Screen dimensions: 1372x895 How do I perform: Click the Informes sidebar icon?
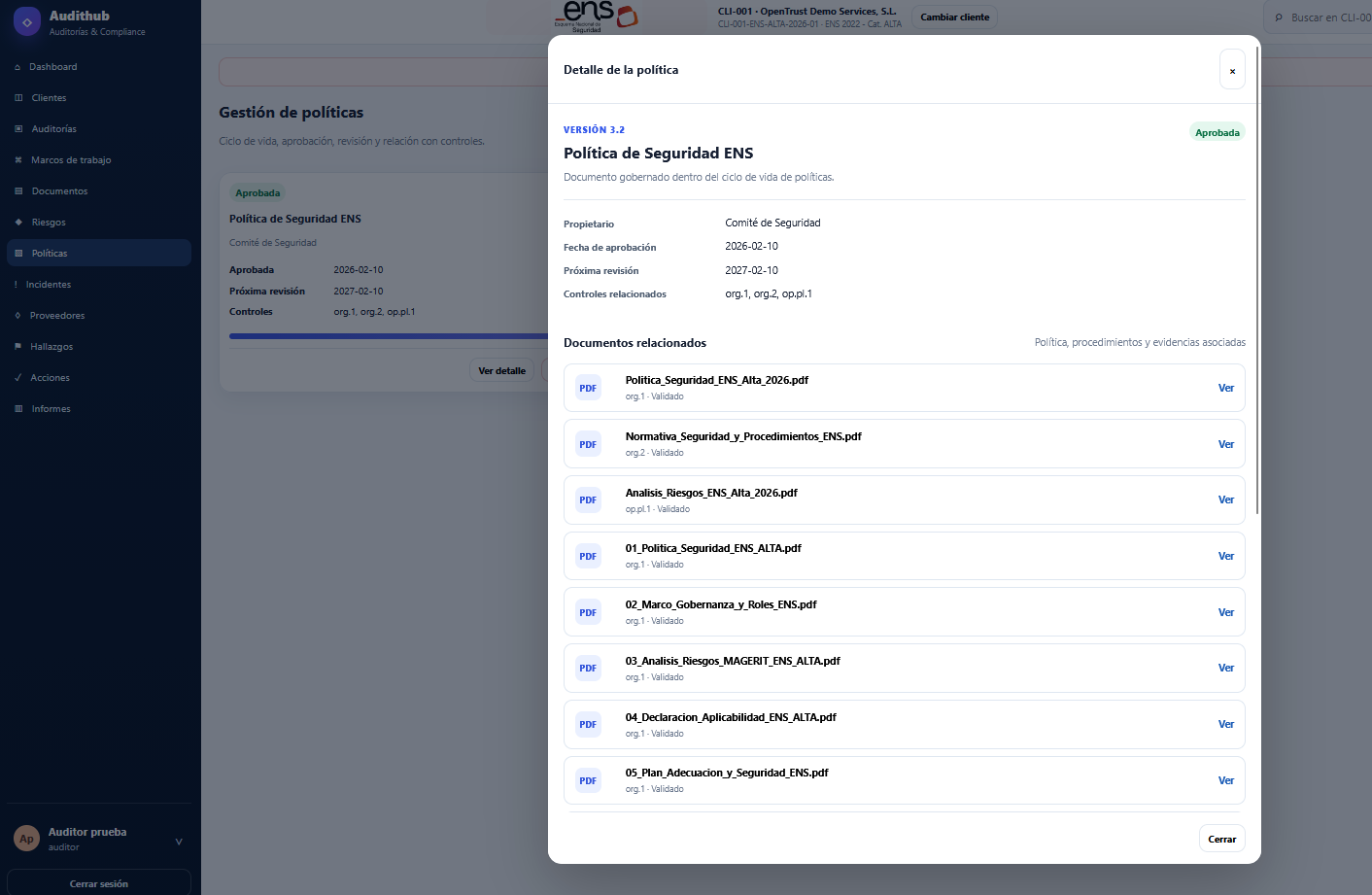pos(18,409)
